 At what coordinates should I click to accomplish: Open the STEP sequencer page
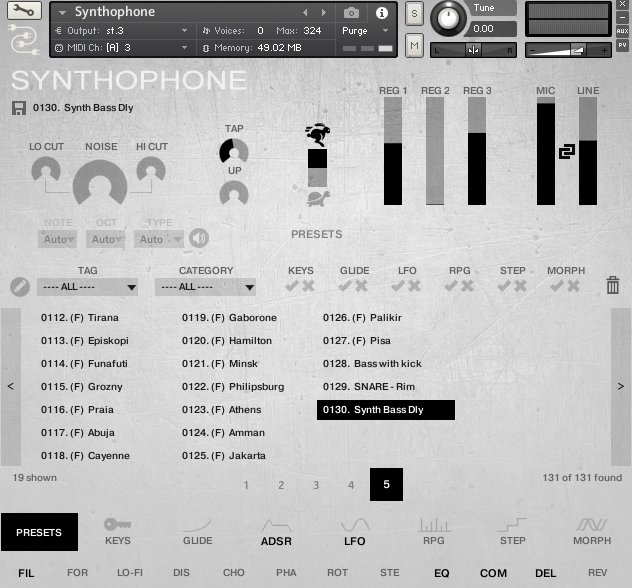(x=512, y=531)
